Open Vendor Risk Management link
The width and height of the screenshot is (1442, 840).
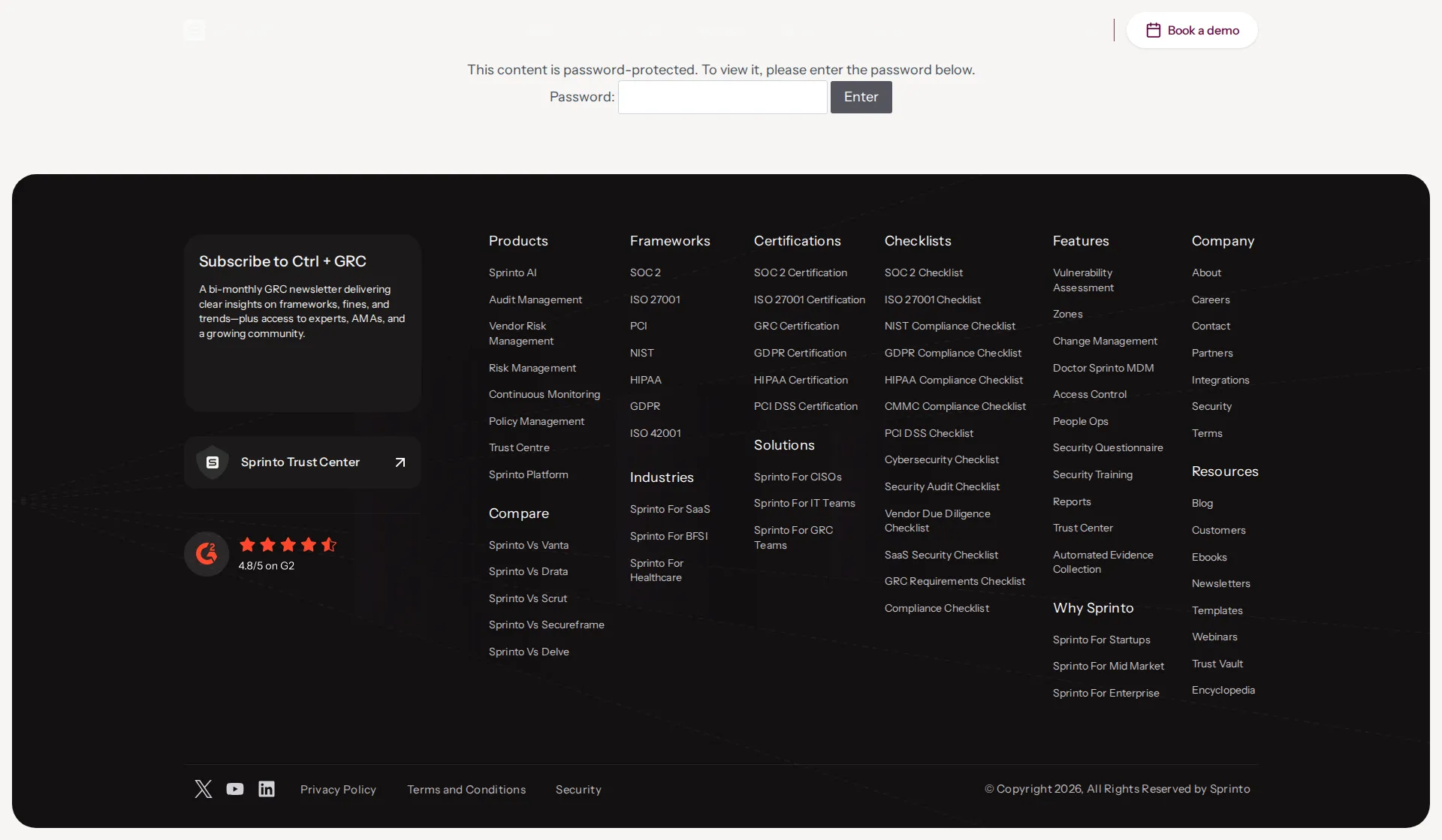pyautogui.click(x=521, y=333)
